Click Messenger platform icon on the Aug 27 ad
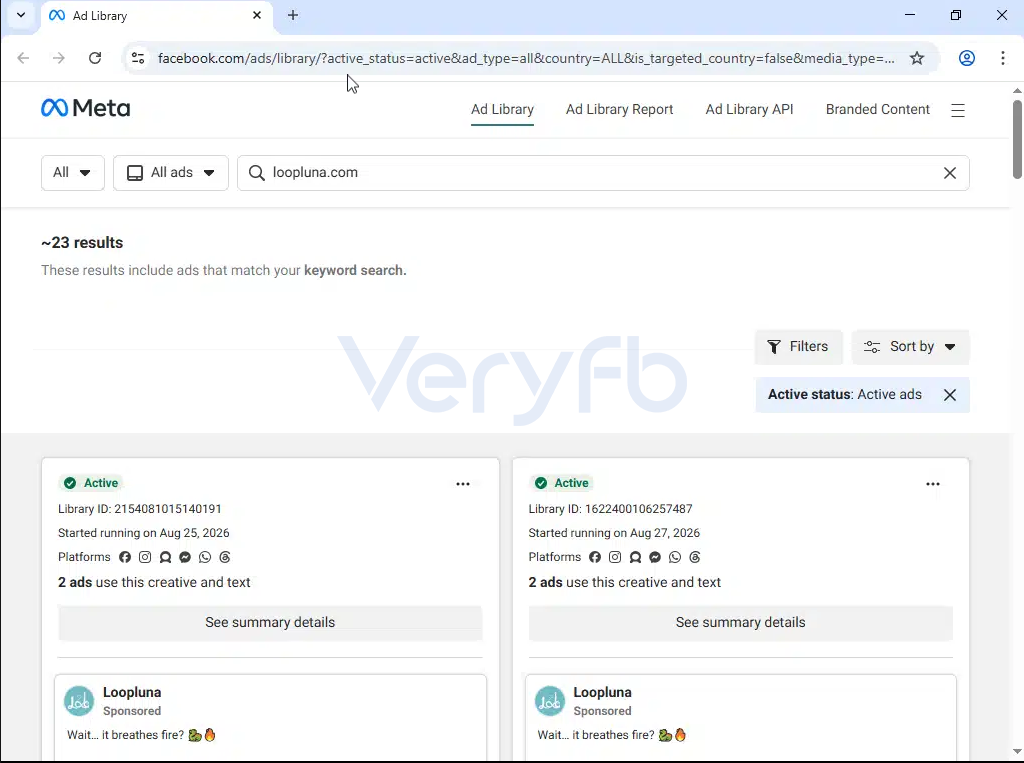Viewport: 1024px width, 763px height. pos(655,557)
